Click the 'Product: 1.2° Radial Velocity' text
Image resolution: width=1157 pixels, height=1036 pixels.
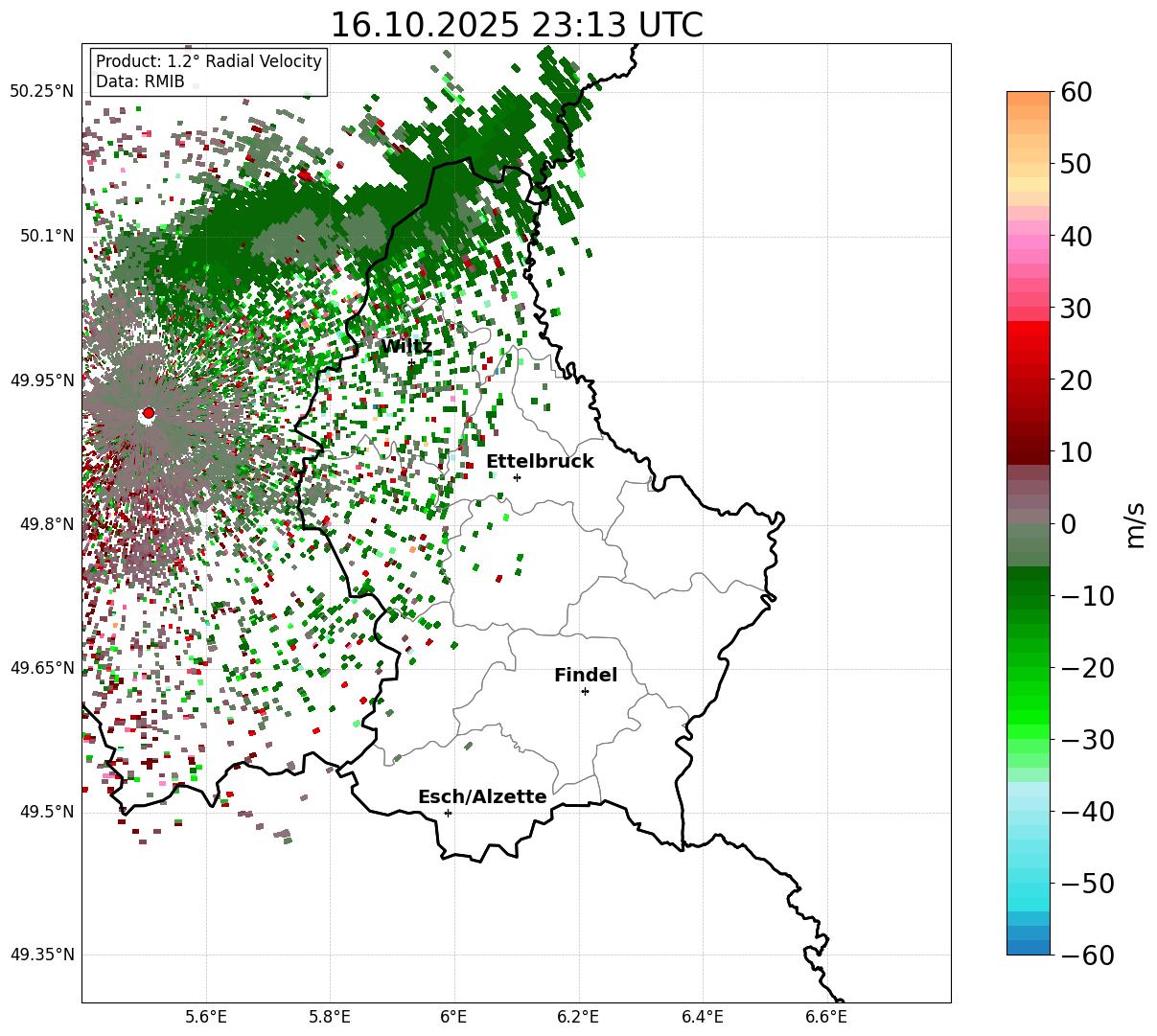(209, 61)
